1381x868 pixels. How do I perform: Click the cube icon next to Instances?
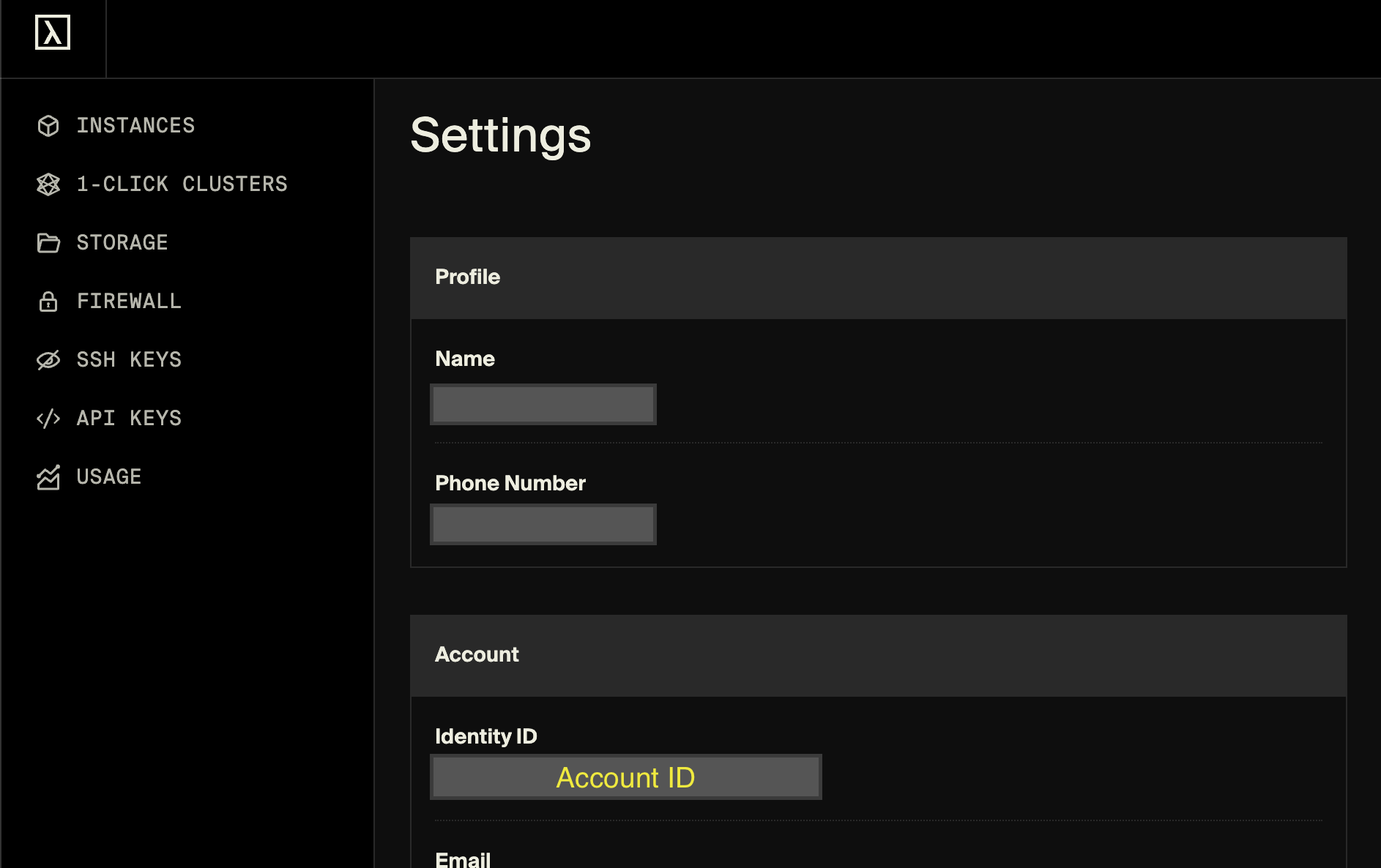tap(48, 126)
